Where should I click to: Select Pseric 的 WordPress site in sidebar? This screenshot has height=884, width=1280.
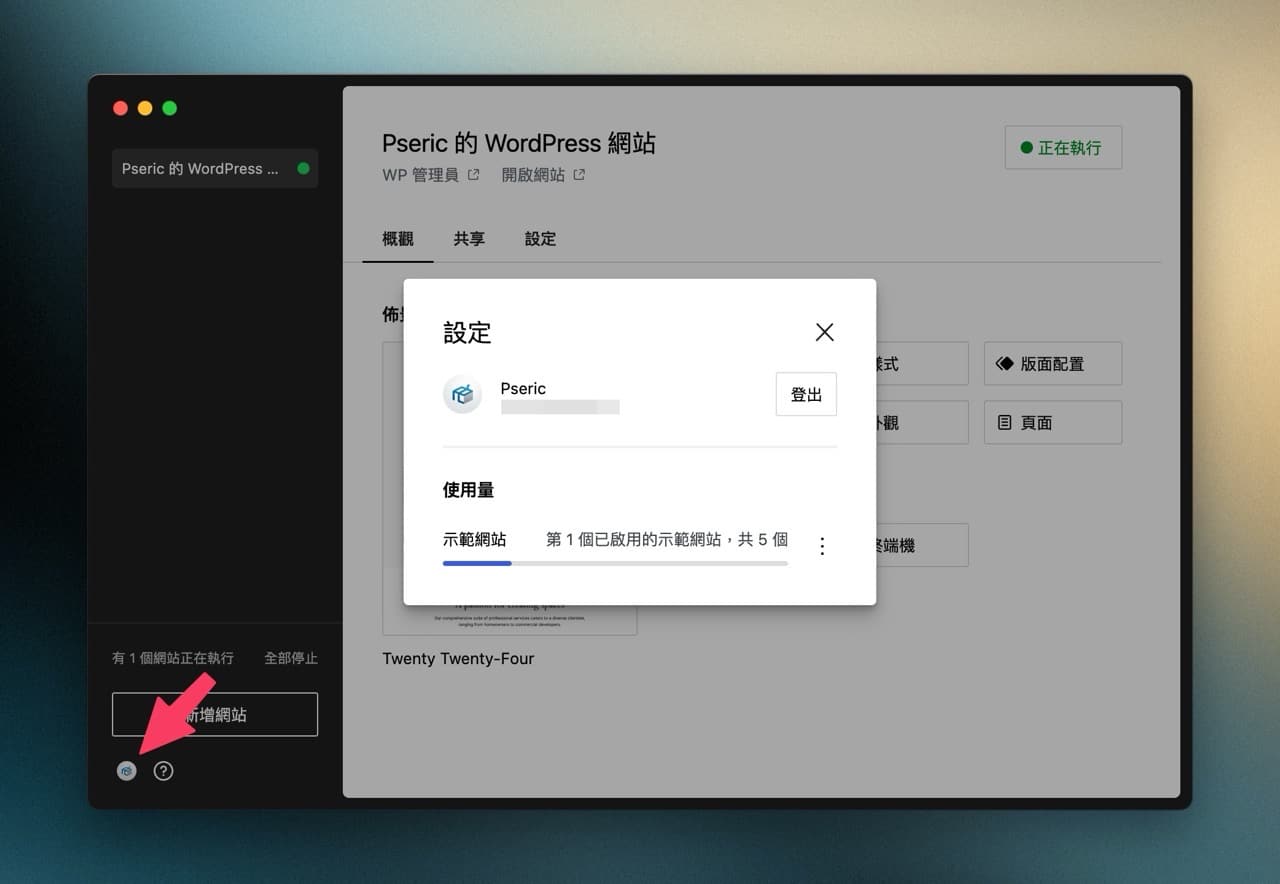[x=215, y=168]
